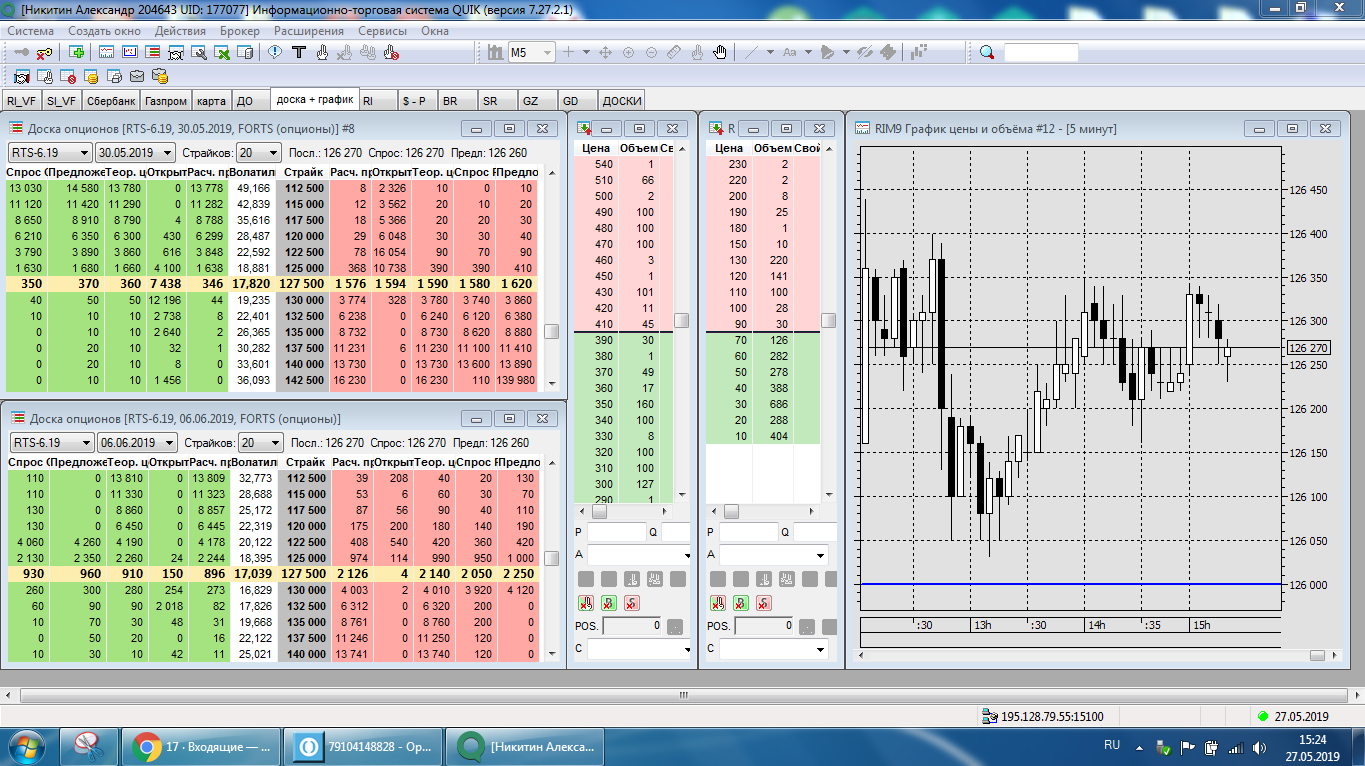Image resolution: width=1365 pixels, height=766 pixels.
Task: Click the P price field in R order book
Action: point(748,532)
